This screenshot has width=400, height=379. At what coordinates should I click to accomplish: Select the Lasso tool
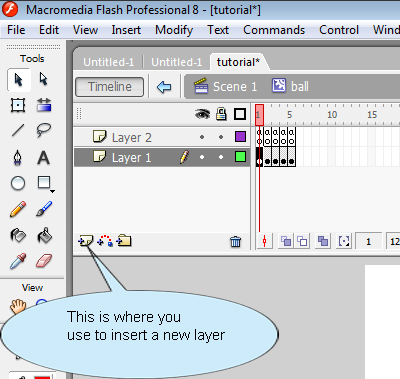44,130
